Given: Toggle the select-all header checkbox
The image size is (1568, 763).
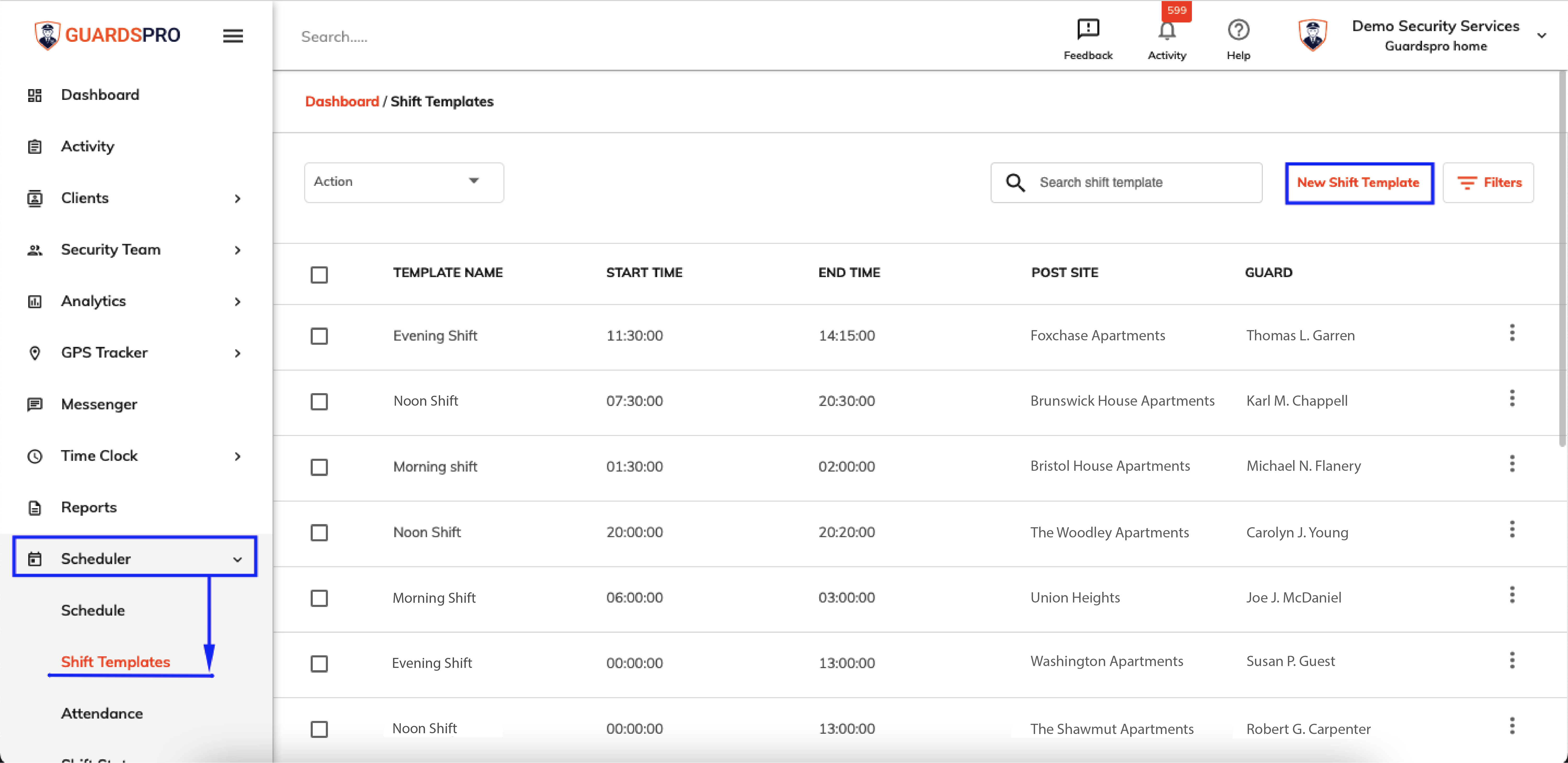Looking at the screenshot, I should tap(319, 275).
